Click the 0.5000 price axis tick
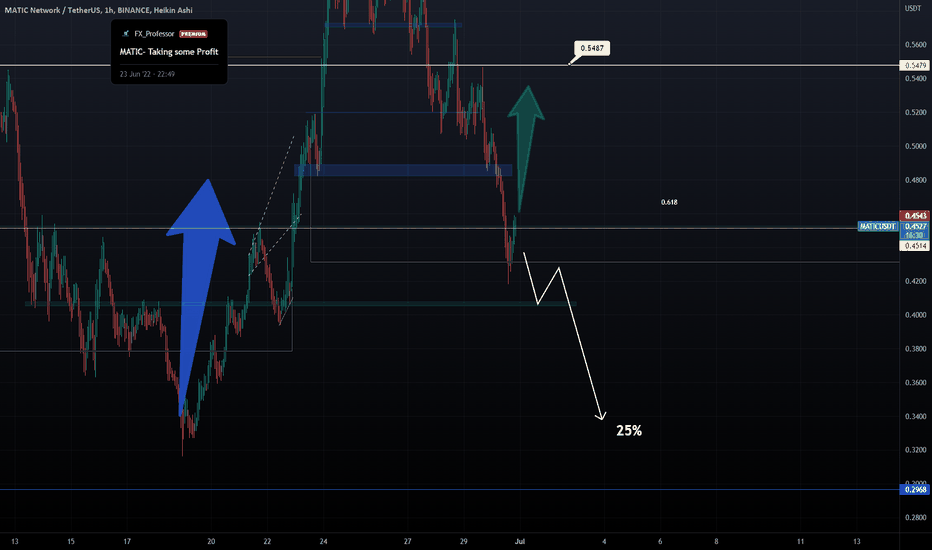 pos(915,146)
